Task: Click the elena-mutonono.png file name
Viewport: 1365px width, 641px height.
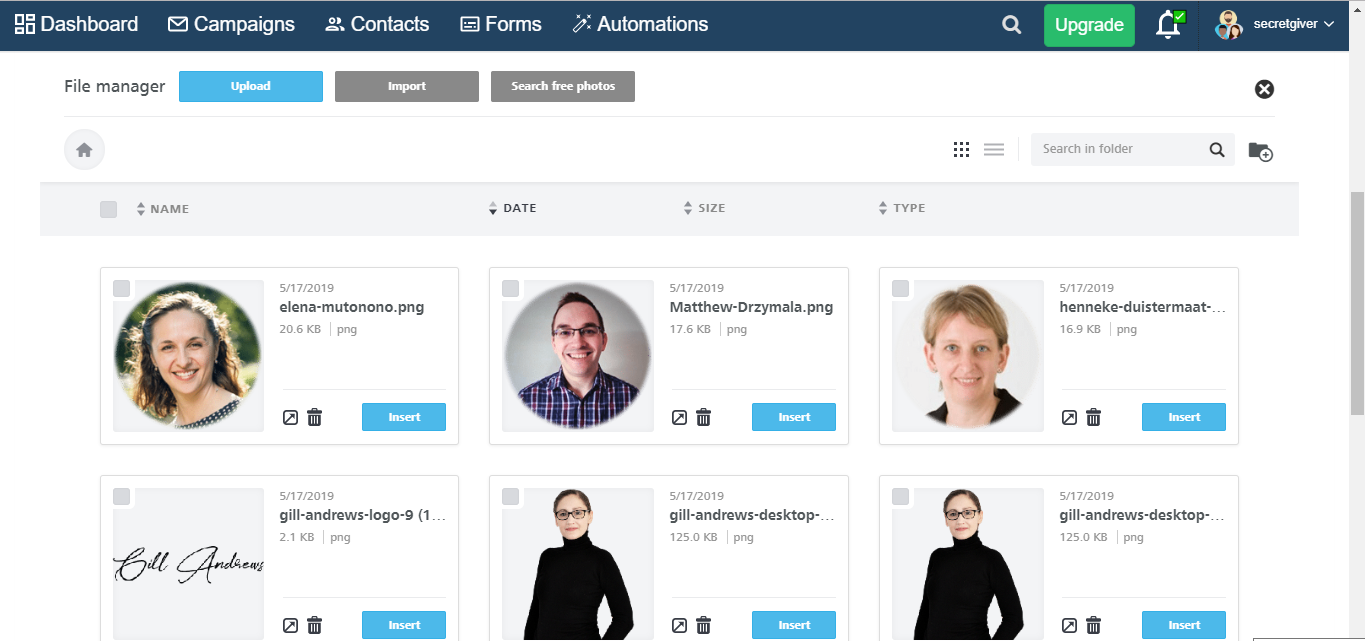Action: tap(352, 307)
